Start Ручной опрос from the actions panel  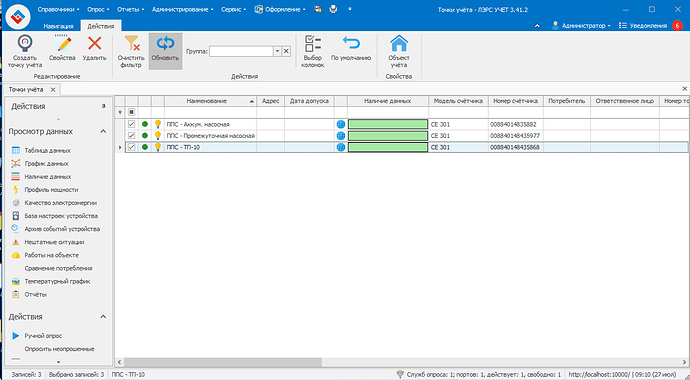[x=43, y=336]
